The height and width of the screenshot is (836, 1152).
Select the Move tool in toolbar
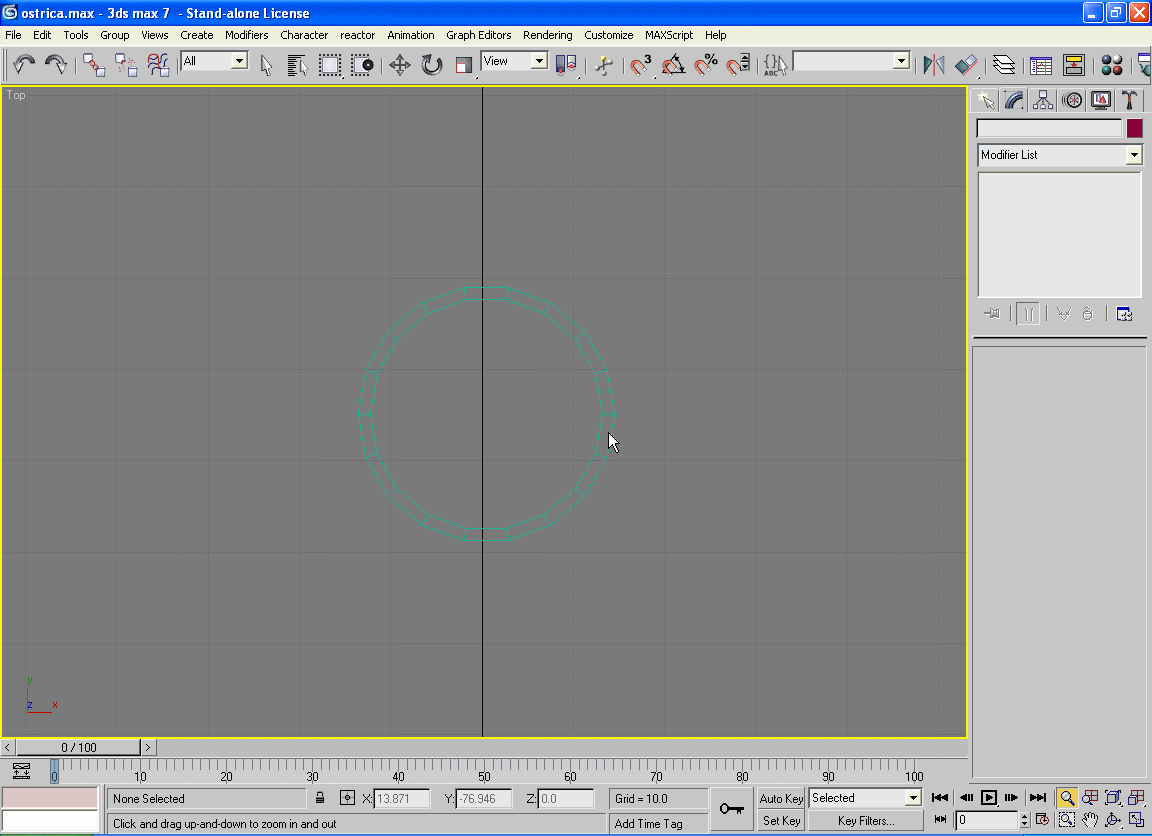(x=399, y=65)
